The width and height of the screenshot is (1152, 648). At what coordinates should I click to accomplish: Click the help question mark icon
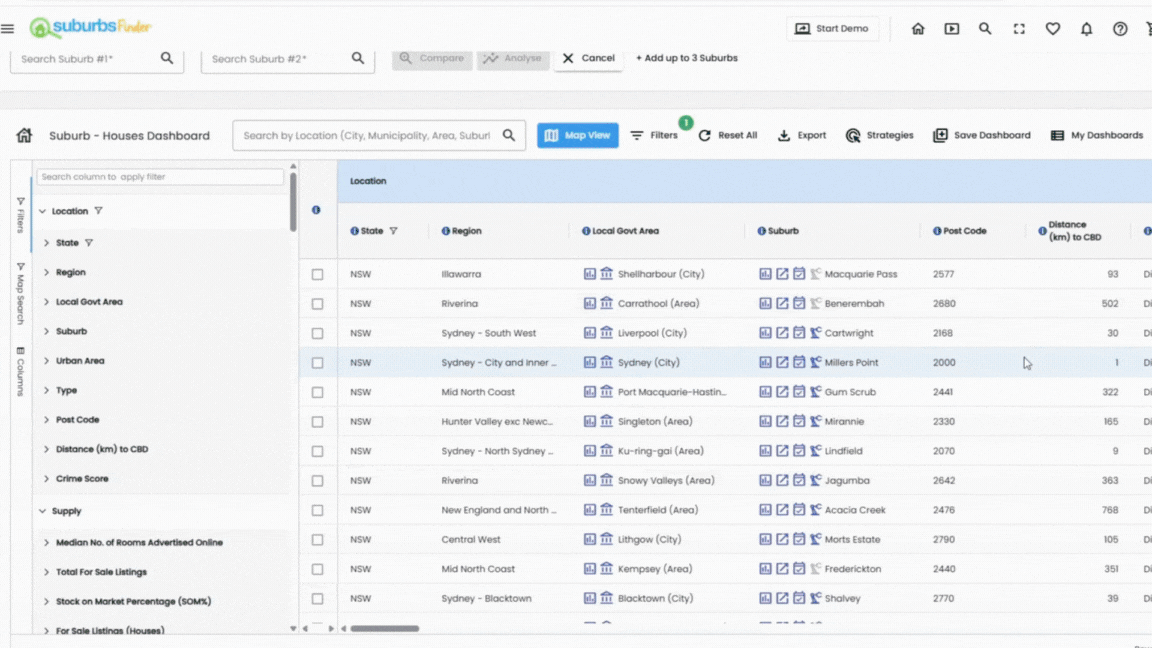click(x=1120, y=29)
